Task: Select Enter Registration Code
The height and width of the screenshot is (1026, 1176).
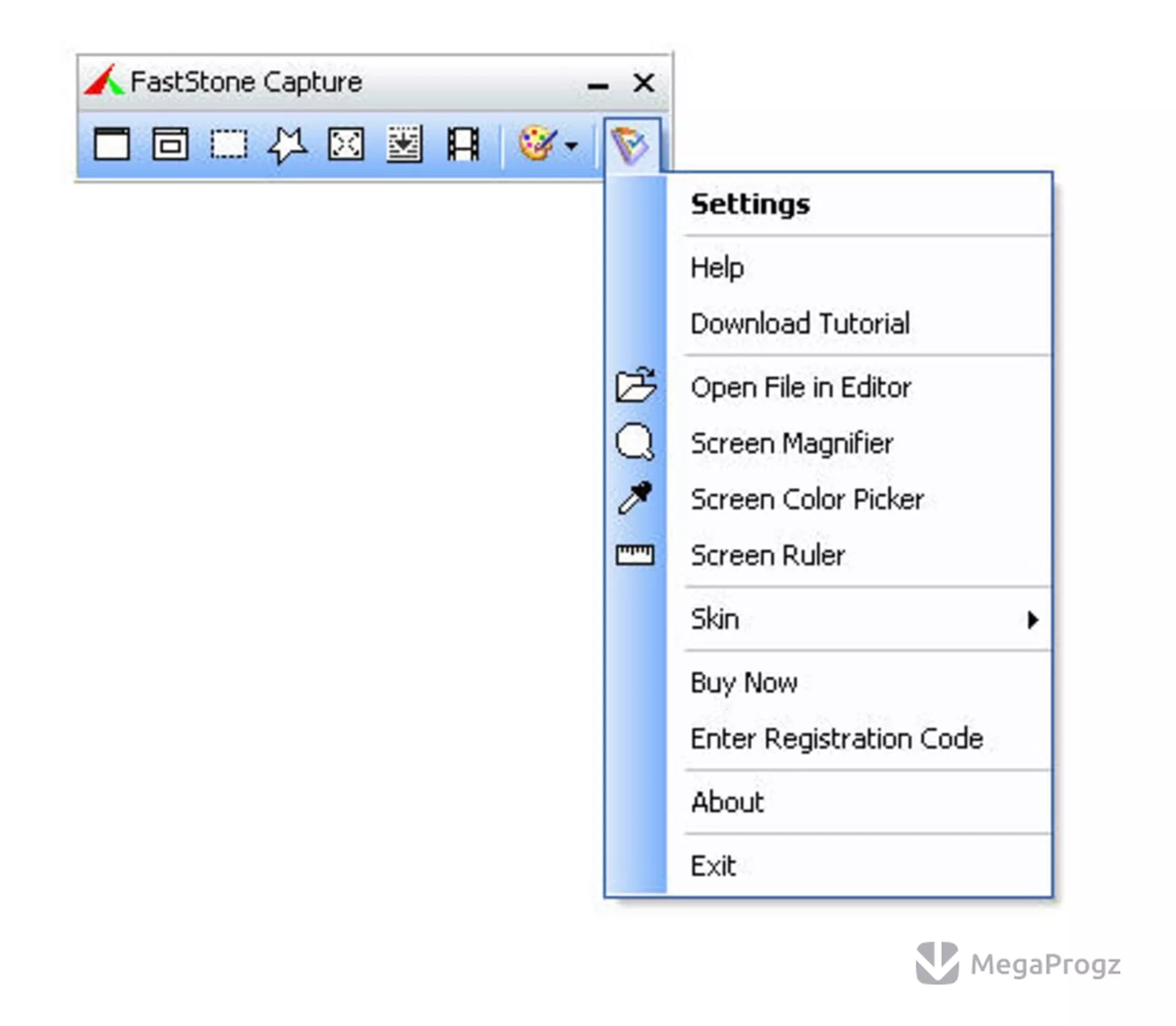Action: (859, 739)
